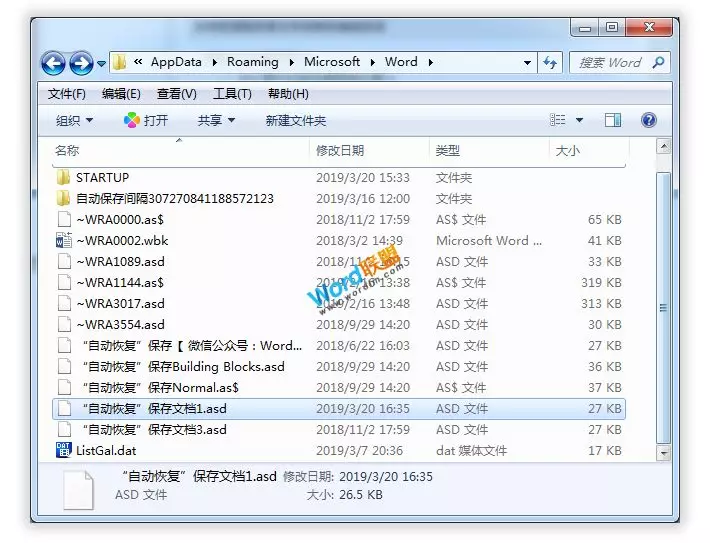
Task: Go back with the Back arrow button
Action: [53, 62]
